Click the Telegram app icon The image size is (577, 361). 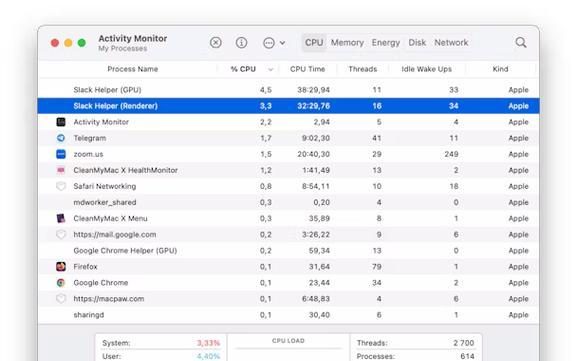click(x=61, y=138)
